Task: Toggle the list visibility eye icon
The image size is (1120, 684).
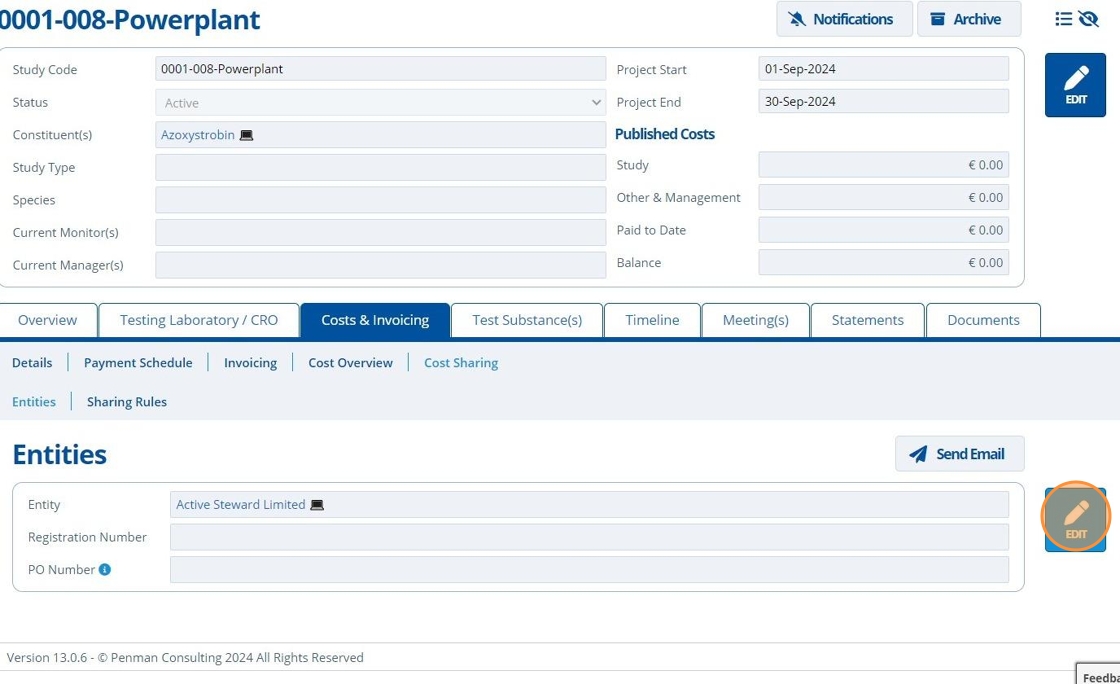Action: (1088, 19)
